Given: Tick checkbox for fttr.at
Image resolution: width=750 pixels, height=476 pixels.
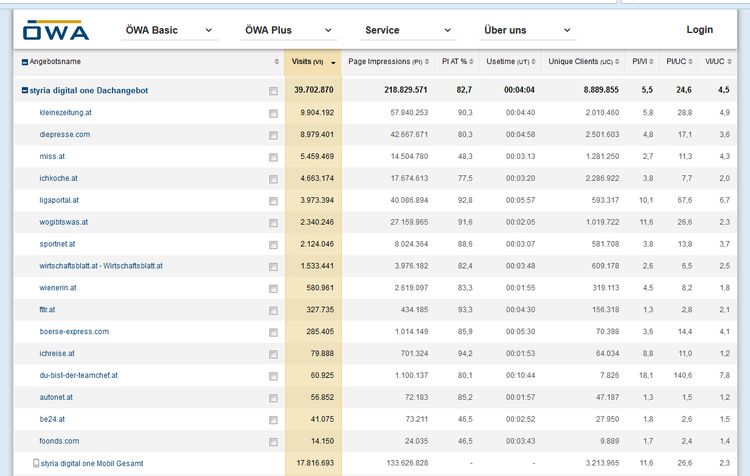Looking at the screenshot, I should 273,310.
